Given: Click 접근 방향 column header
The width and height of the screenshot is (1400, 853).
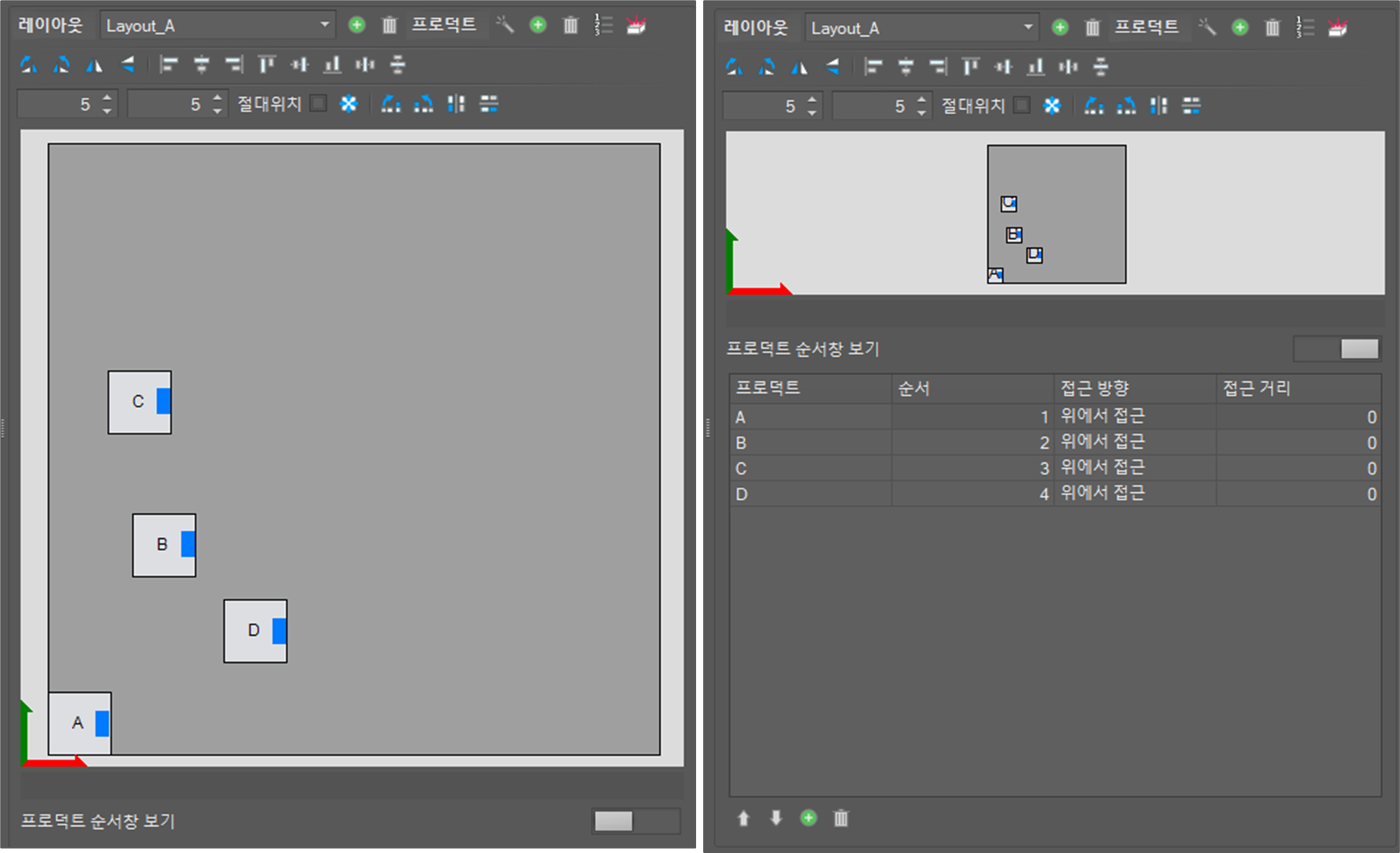Looking at the screenshot, I should [1134, 389].
